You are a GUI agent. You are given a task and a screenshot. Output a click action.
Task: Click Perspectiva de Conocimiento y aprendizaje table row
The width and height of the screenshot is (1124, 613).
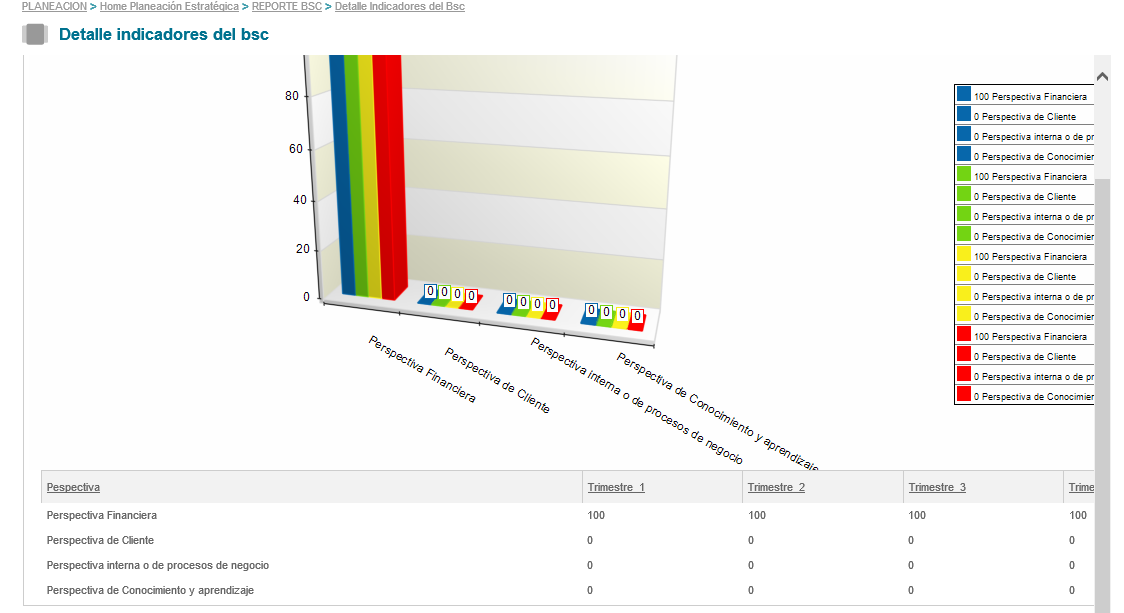tap(150, 590)
